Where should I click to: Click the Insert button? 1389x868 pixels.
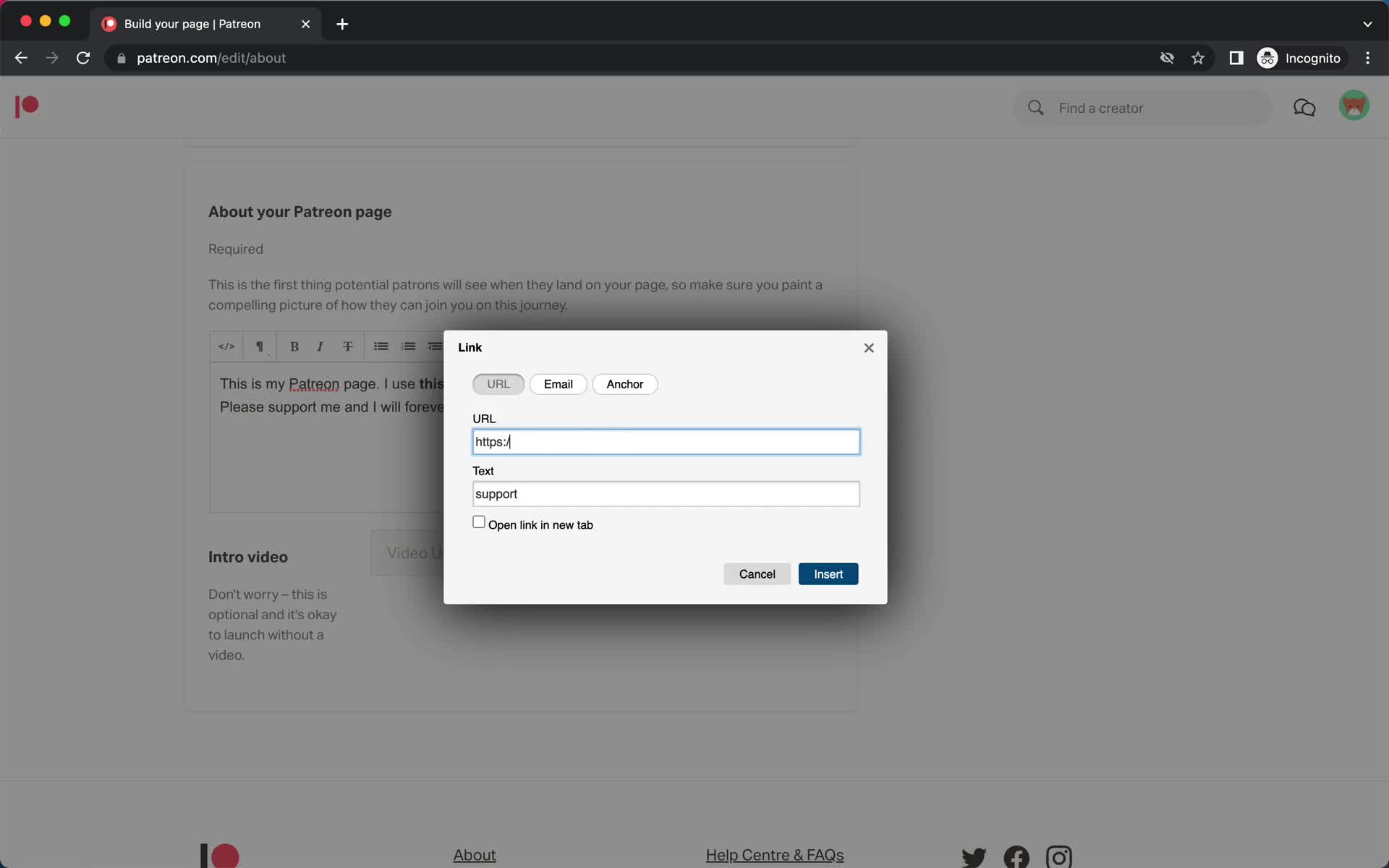(x=828, y=573)
